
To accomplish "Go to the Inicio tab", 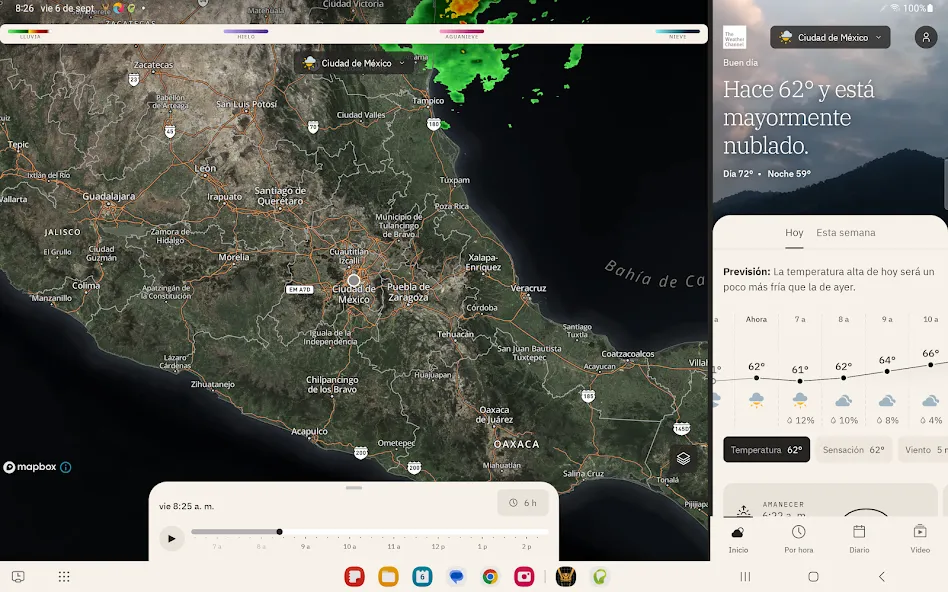I will pyautogui.click(x=738, y=539).
